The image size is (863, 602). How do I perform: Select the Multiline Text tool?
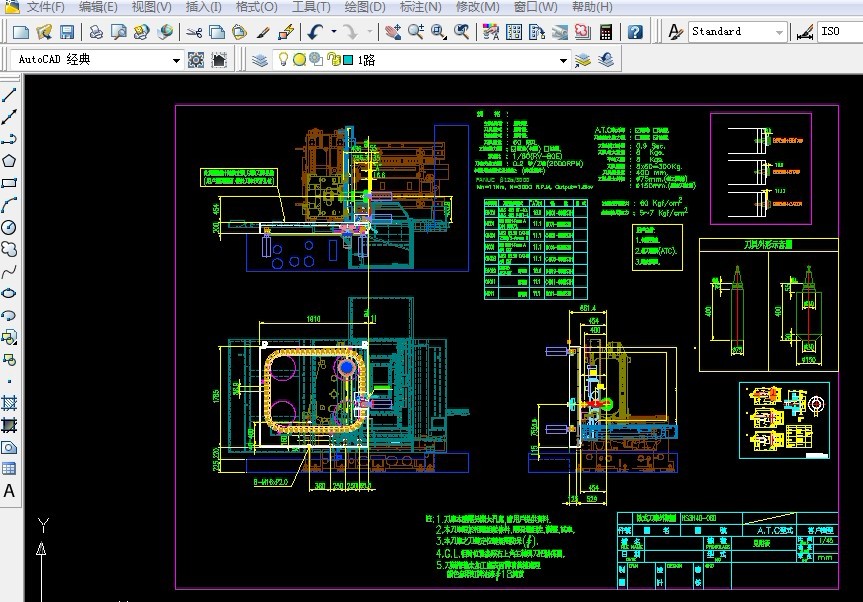click(x=11, y=491)
